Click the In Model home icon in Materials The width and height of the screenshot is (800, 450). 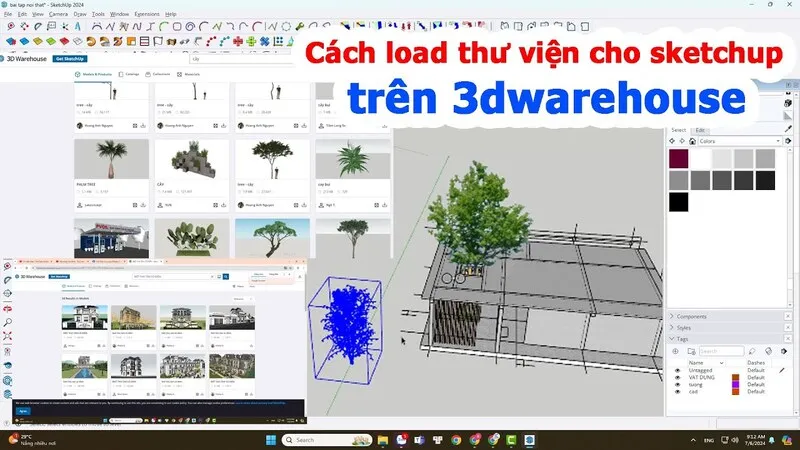click(x=692, y=141)
